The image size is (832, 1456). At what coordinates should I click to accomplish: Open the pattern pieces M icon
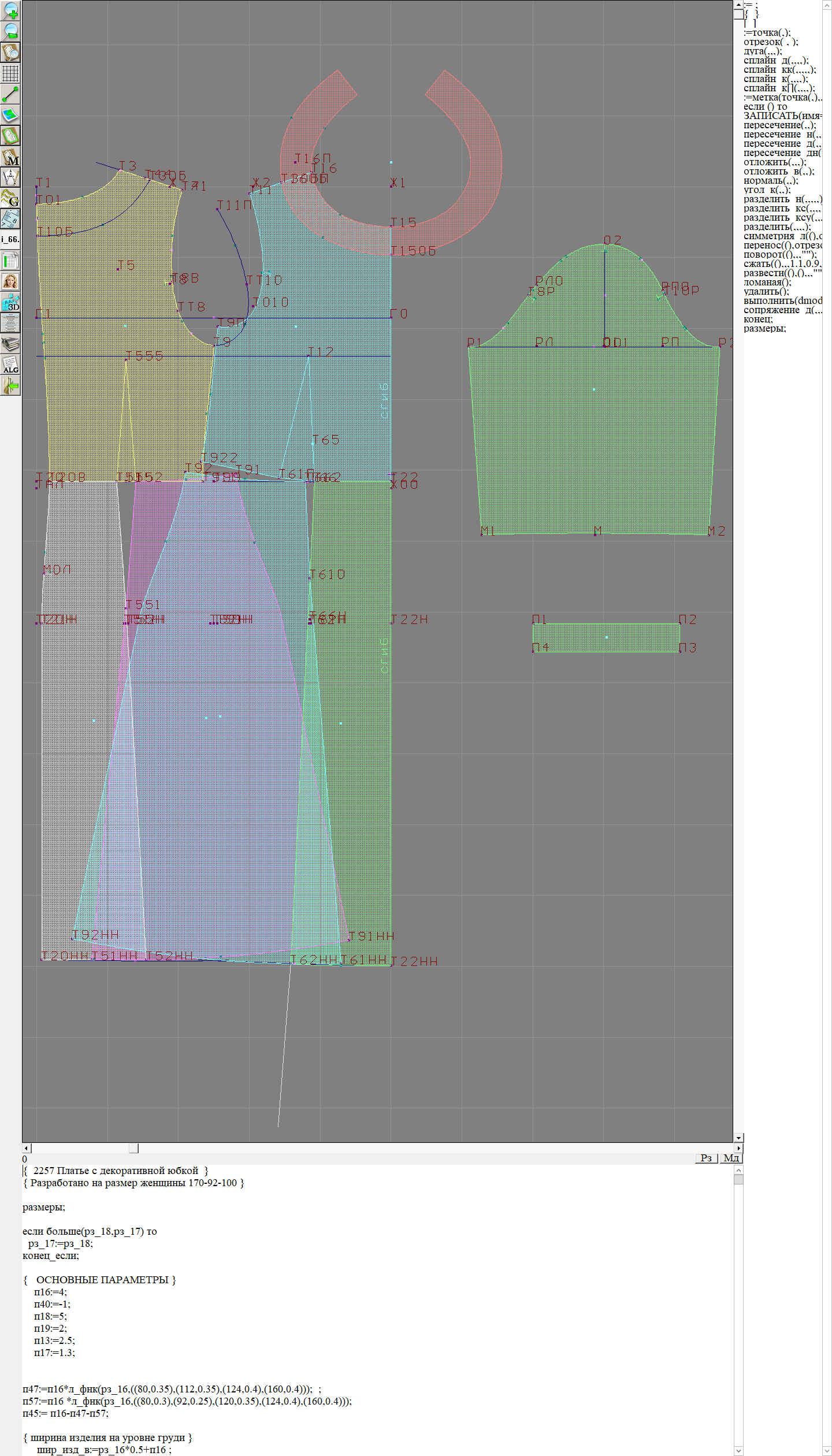(x=10, y=157)
